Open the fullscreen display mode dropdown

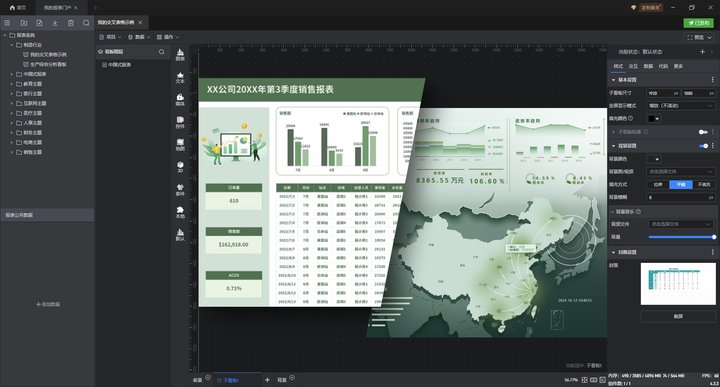(x=681, y=106)
